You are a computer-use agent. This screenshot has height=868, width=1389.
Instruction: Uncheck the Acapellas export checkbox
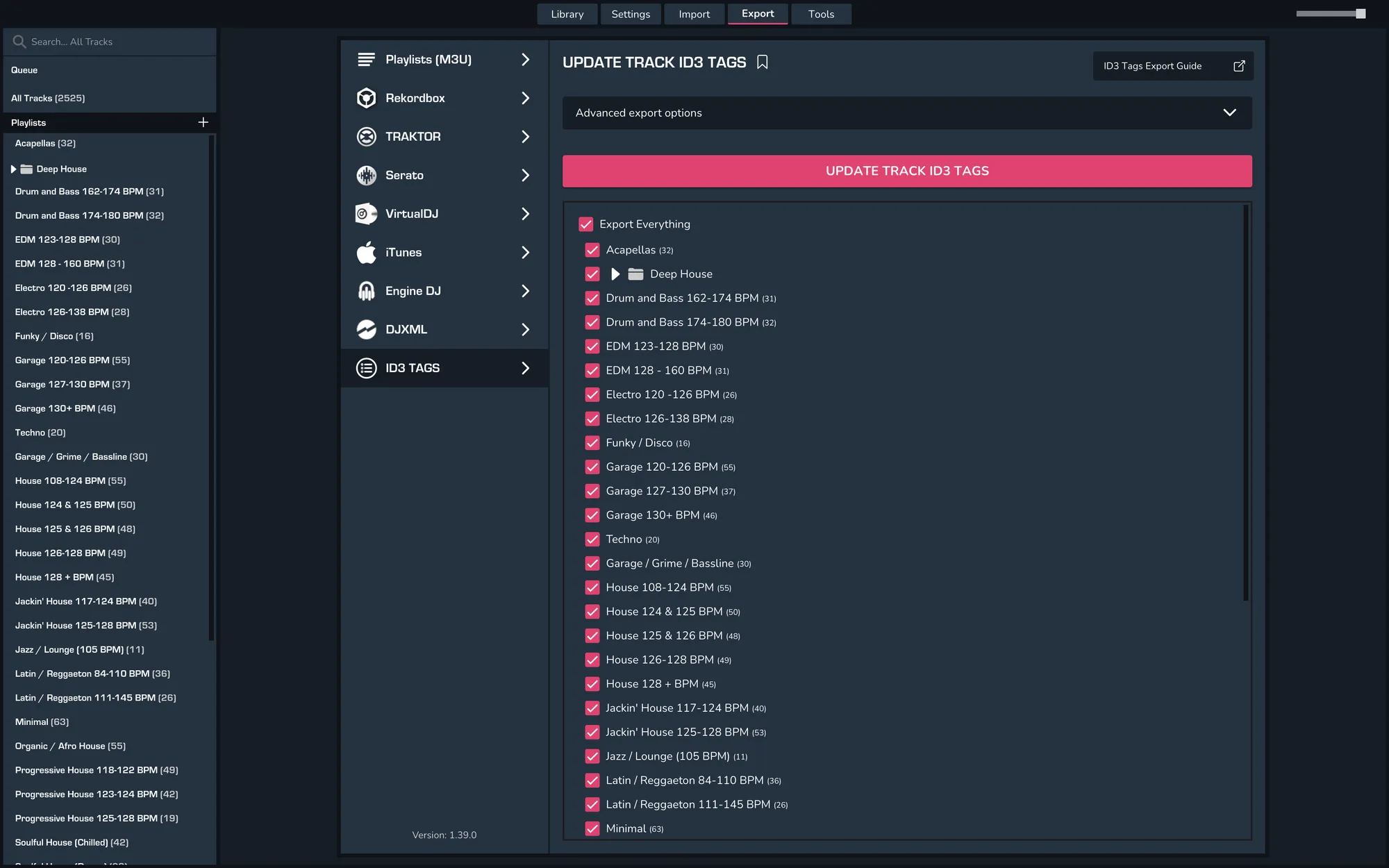click(x=592, y=250)
